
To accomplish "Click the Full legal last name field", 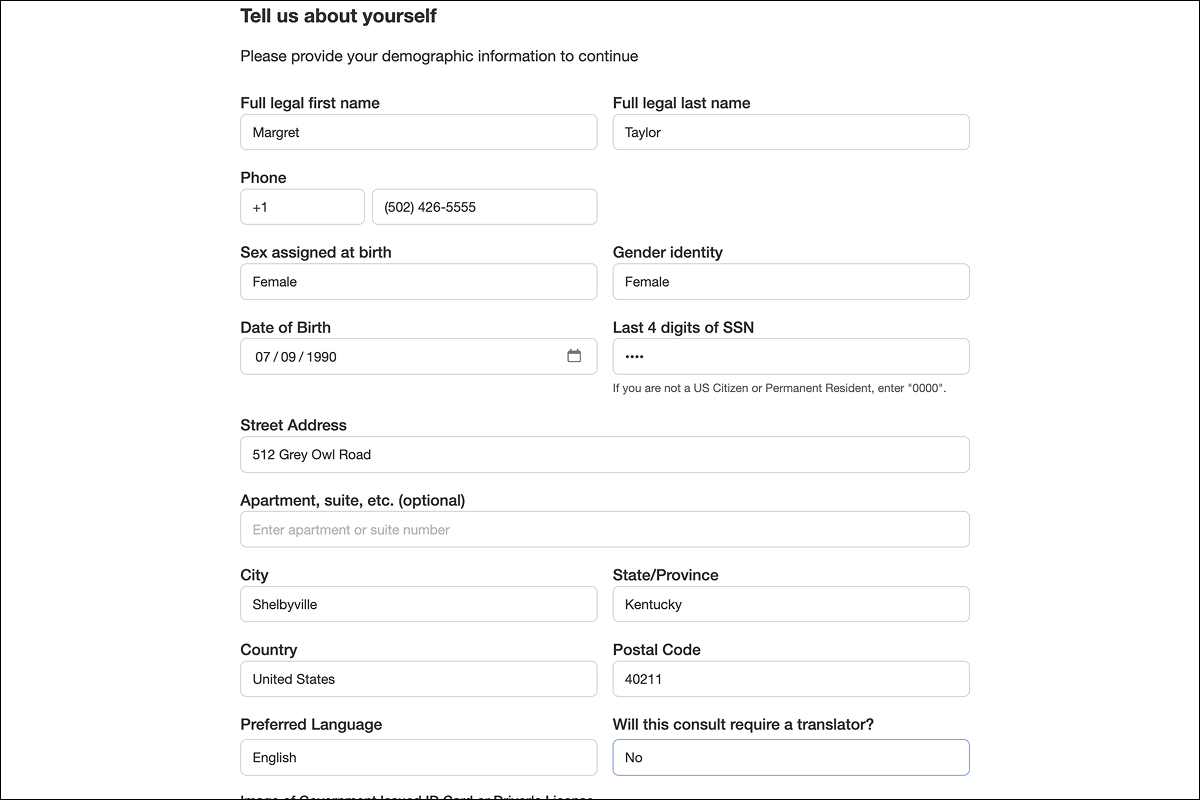I will (790, 132).
